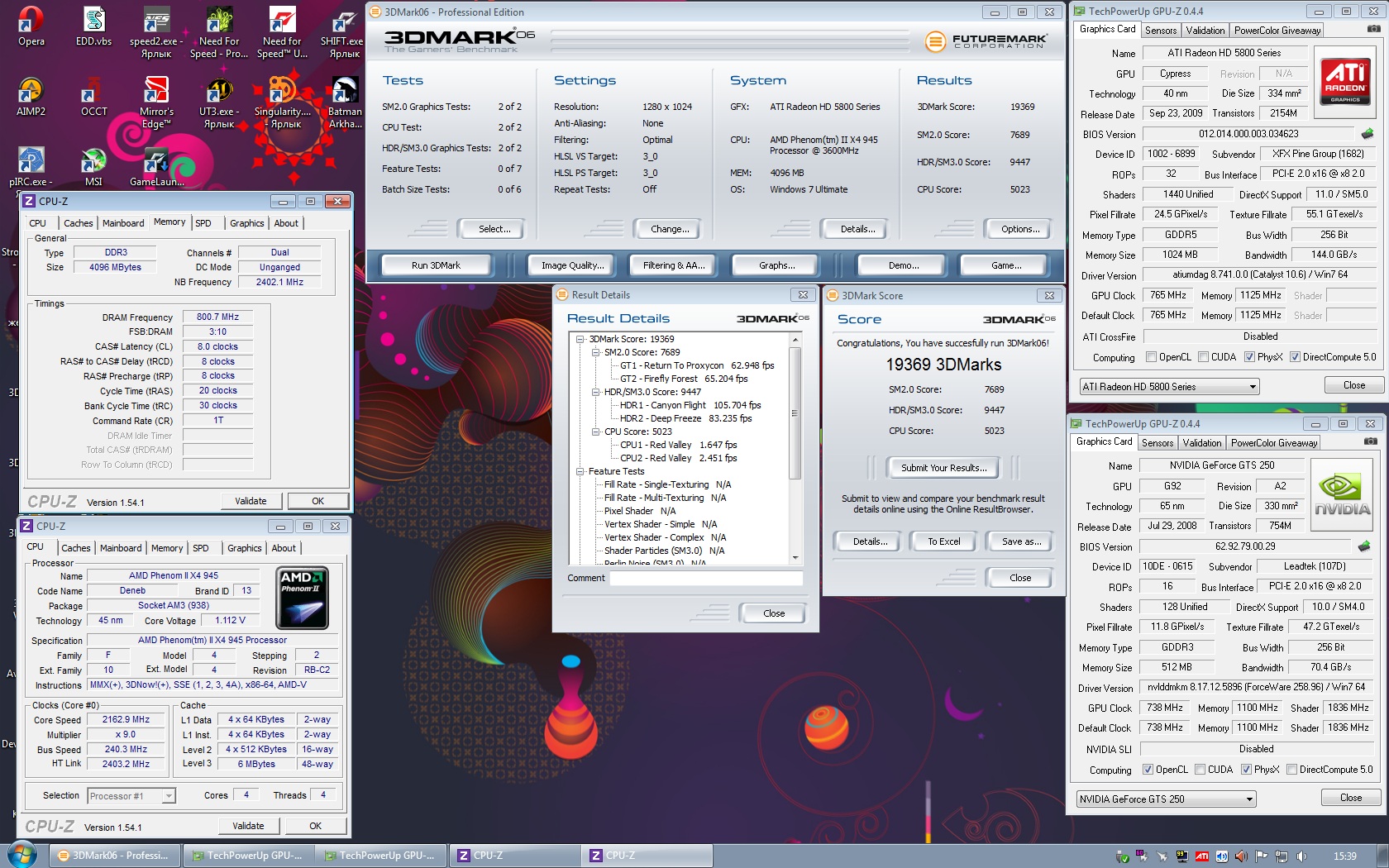Open the OCCT desktop icon
The height and width of the screenshot is (868, 1389).
click(x=93, y=97)
